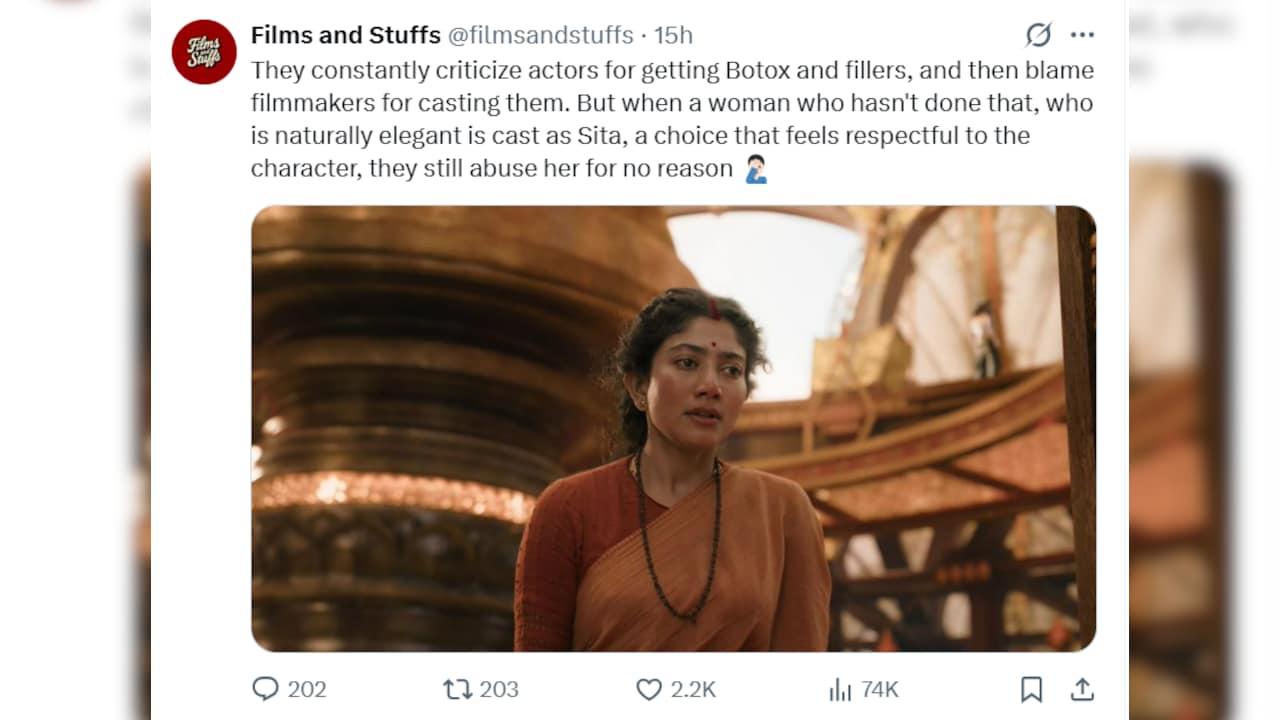Click the share upload arrow icon
This screenshot has height=720, width=1280.
point(1082,689)
